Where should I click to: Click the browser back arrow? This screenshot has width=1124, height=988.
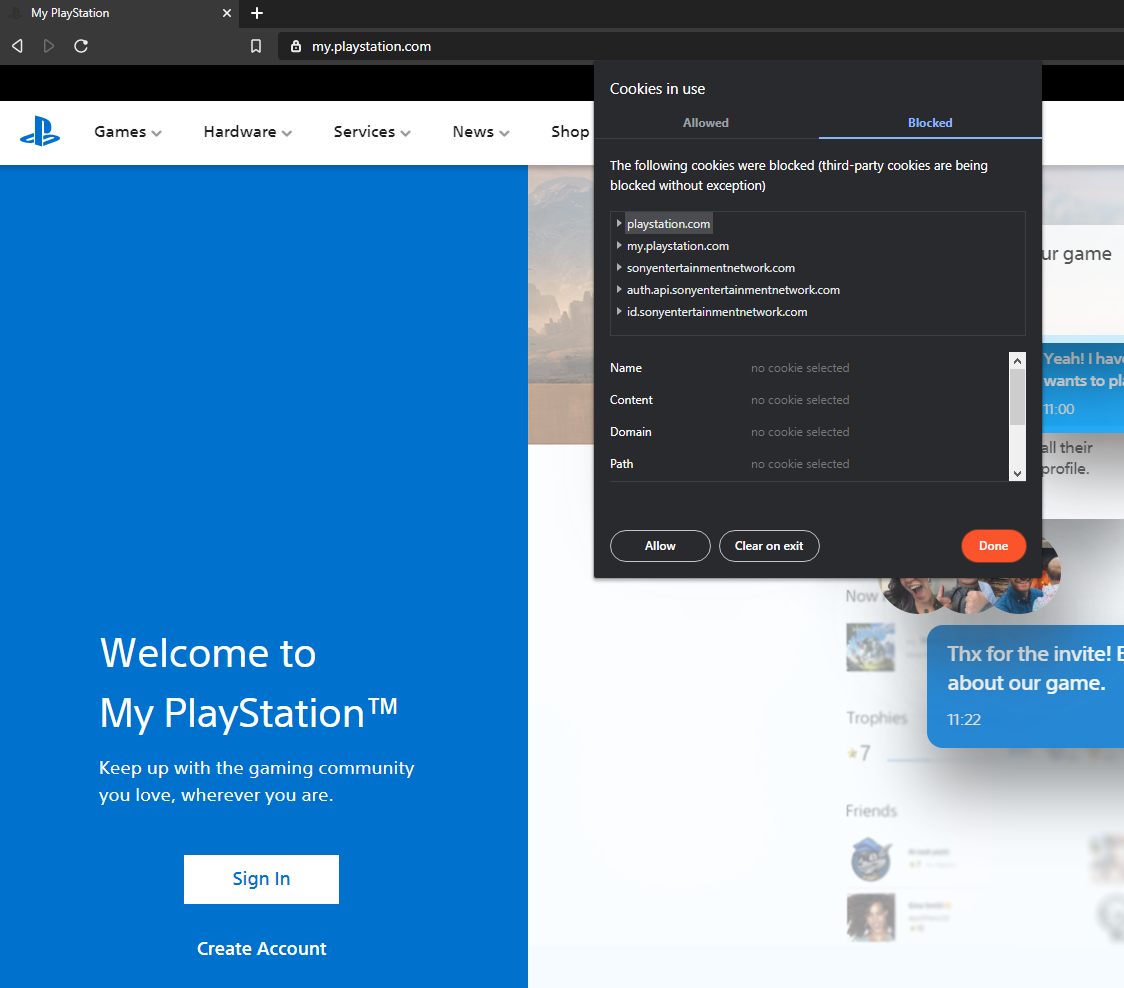[18, 46]
